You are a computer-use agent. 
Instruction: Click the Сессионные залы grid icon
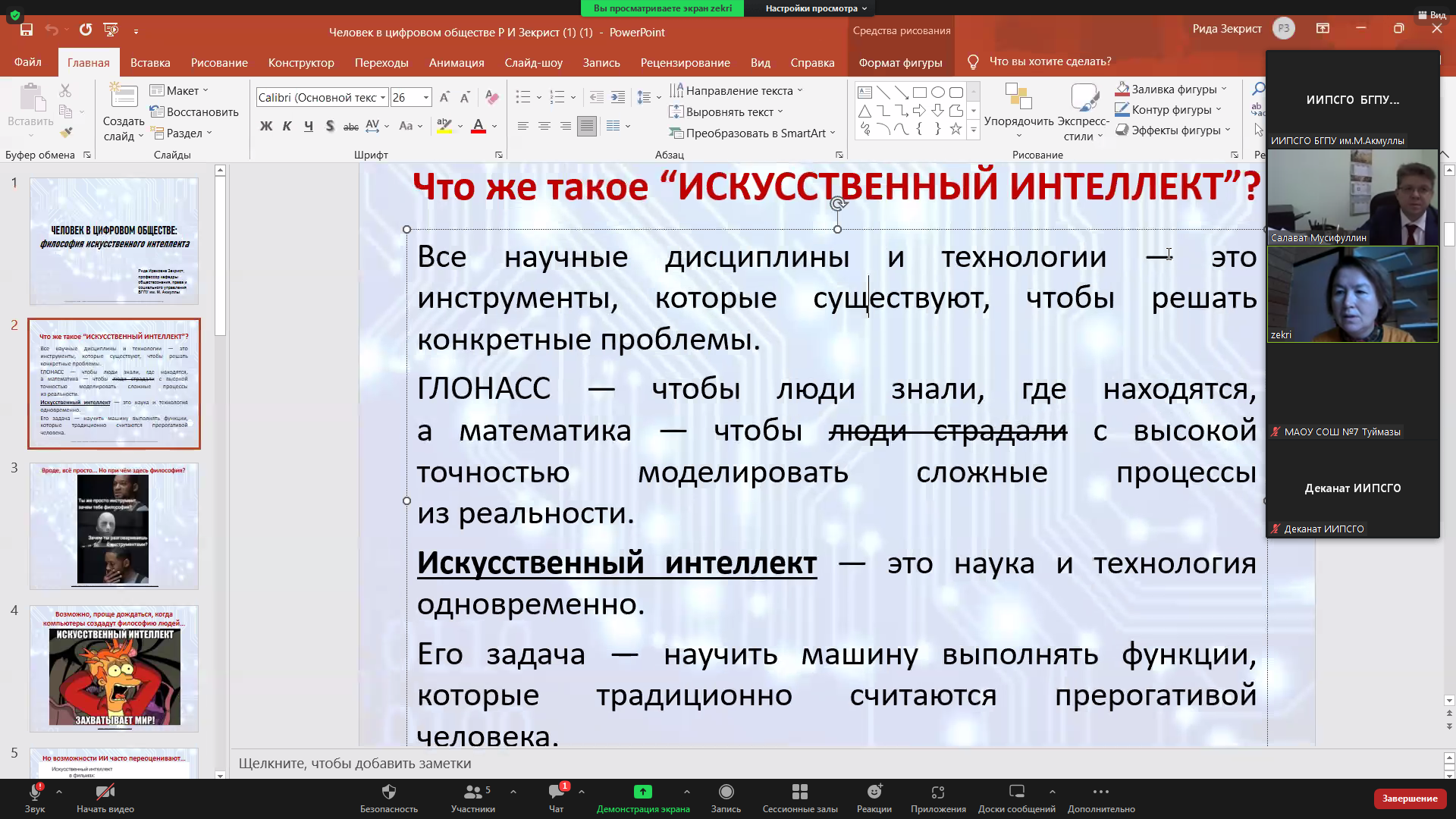[799, 792]
